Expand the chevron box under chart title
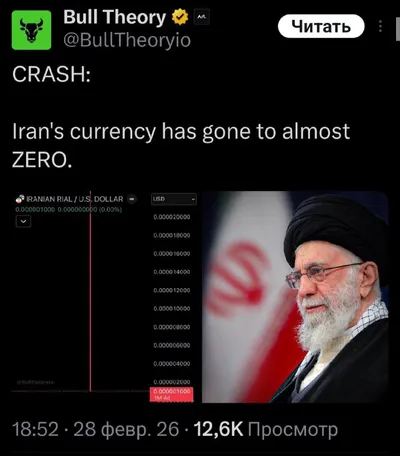Viewport: 400px width, 456px height. (23, 221)
